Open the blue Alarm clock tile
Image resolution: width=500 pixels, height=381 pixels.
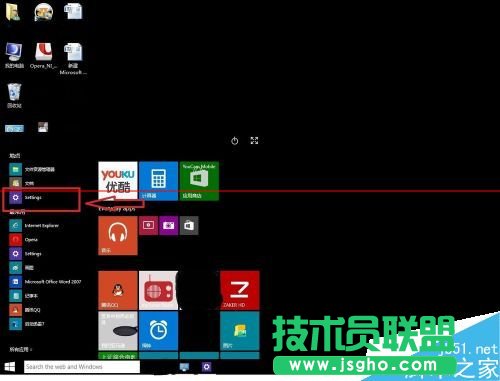click(158, 331)
